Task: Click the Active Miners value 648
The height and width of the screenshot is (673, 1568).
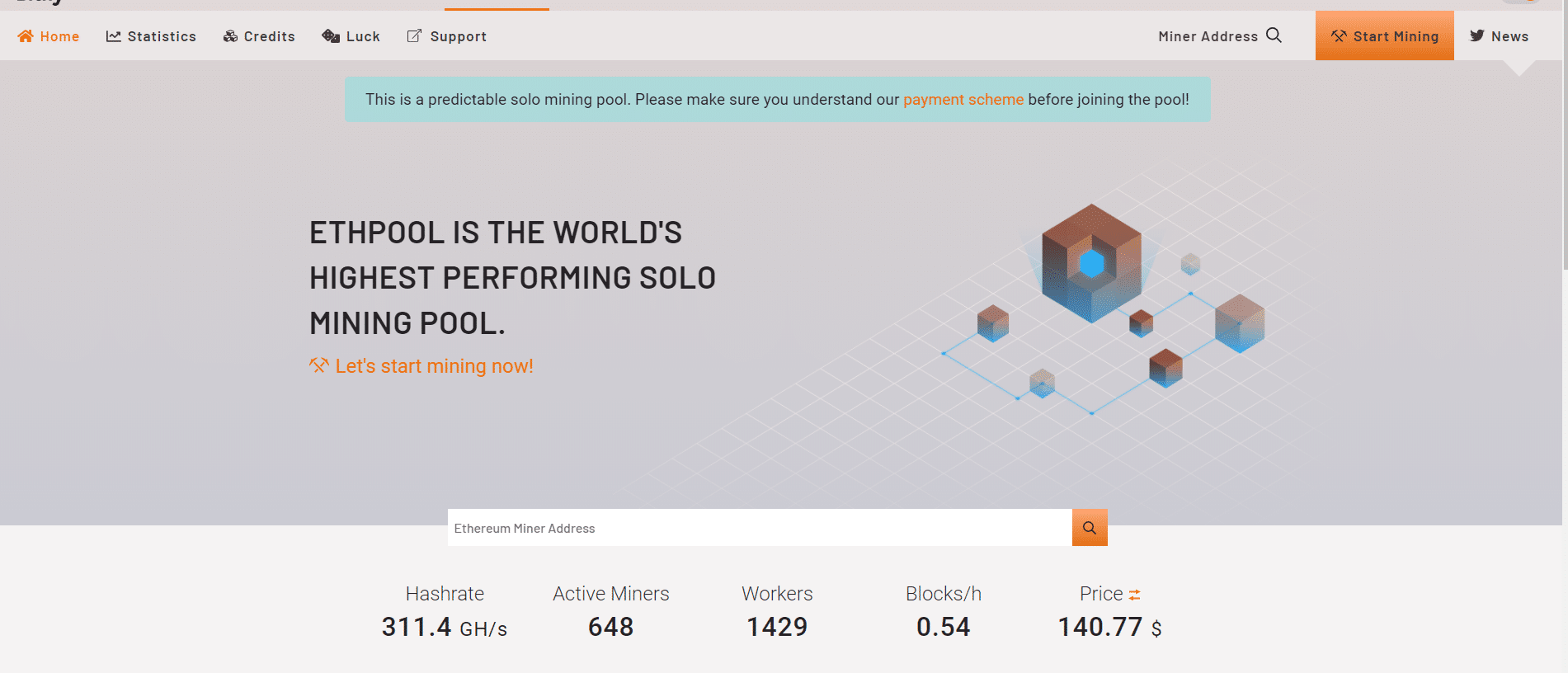Action: pyautogui.click(x=611, y=628)
